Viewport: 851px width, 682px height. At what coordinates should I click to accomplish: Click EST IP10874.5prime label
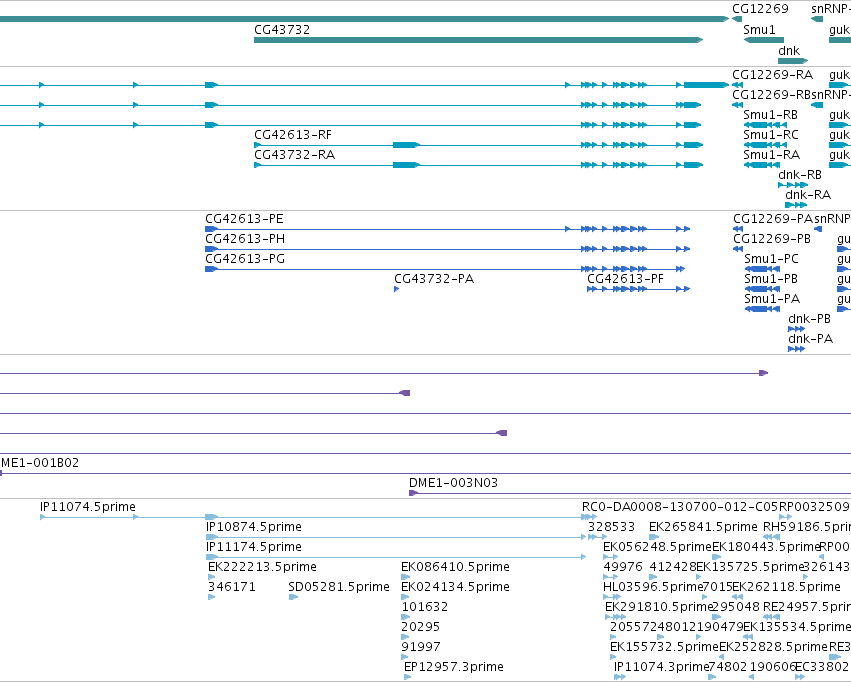coord(253,527)
